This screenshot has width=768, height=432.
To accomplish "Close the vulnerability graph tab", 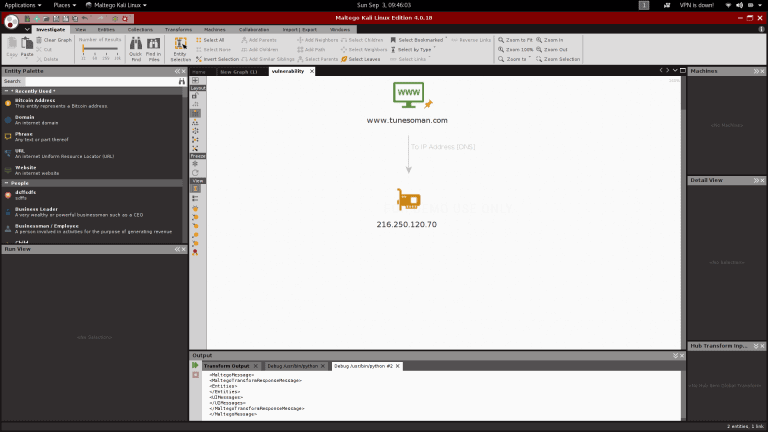I will [x=312, y=72].
